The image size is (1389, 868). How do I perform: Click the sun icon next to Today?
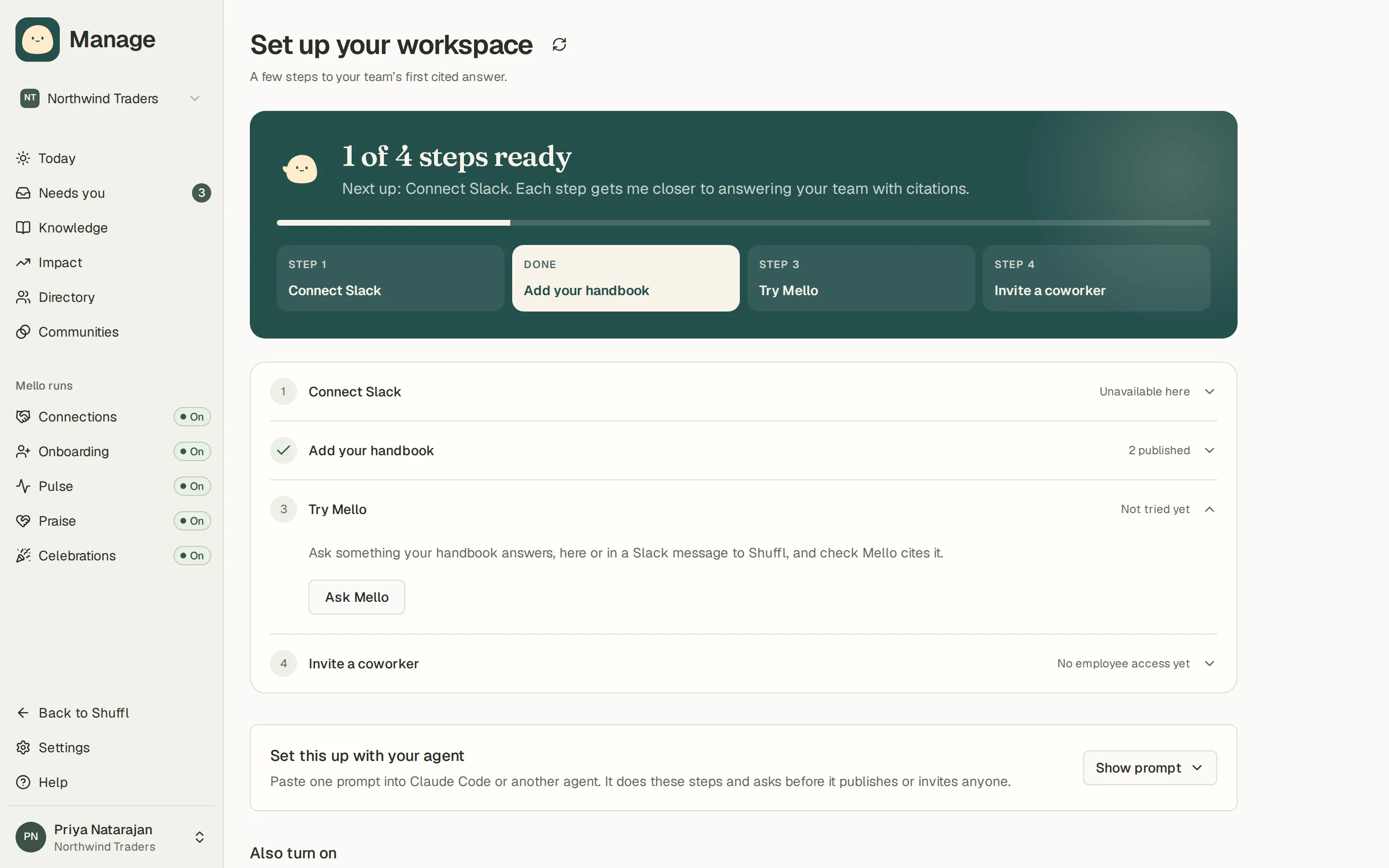tap(23, 159)
